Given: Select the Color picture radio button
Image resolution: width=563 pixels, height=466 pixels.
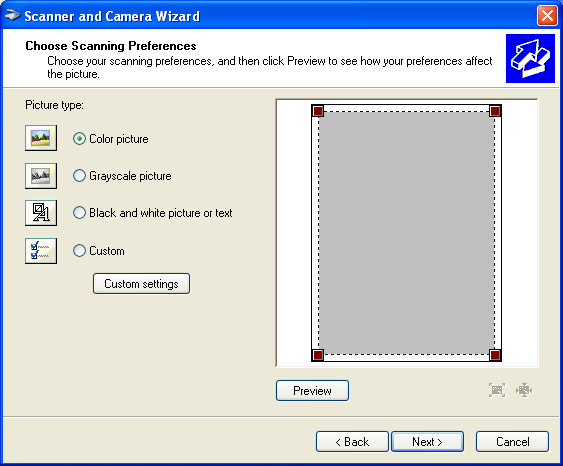Looking at the screenshot, I should pyautogui.click(x=79, y=139).
